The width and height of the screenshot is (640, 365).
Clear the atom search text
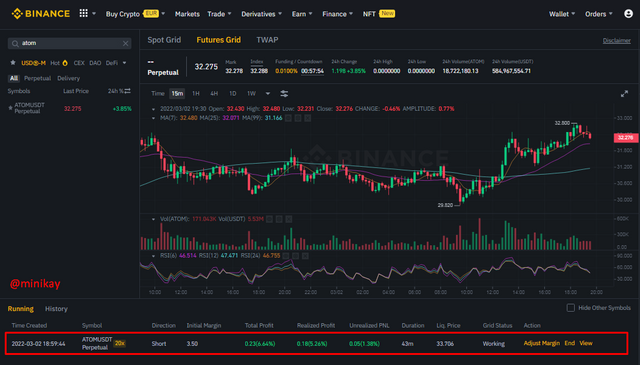125,43
